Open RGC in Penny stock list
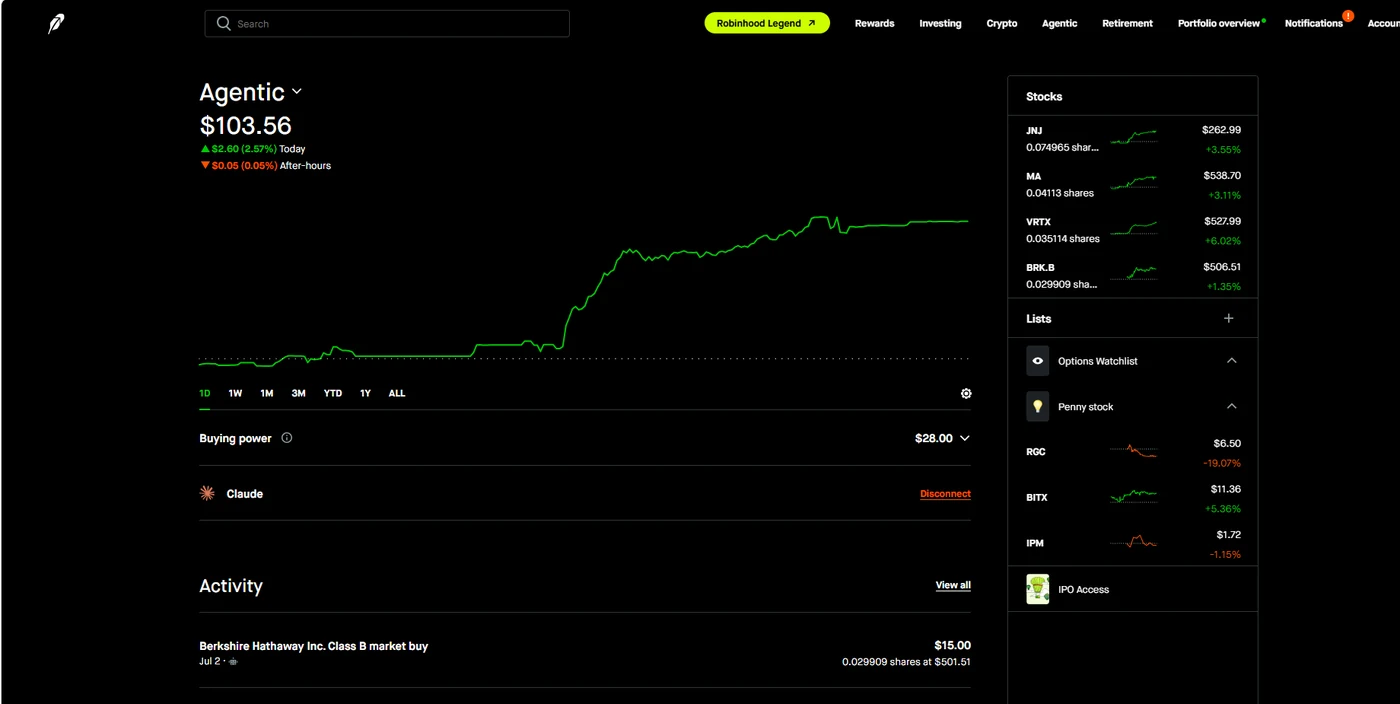This screenshot has width=1400, height=704. 1133,452
